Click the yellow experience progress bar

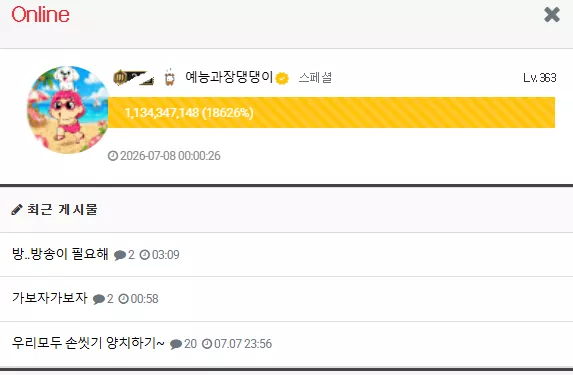click(x=331, y=113)
